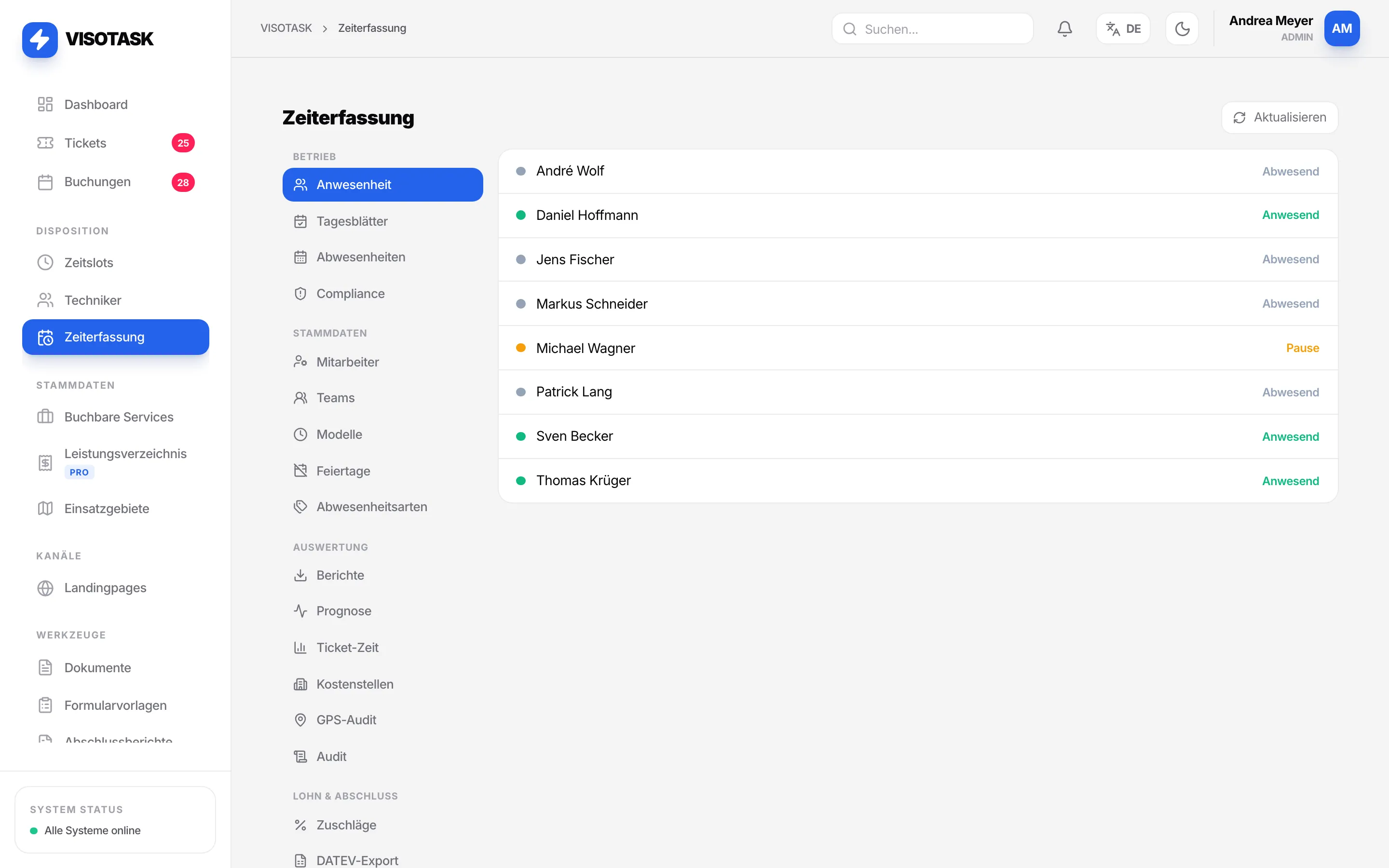The height and width of the screenshot is (868, 1389).
Task: Toggle dark mode moon icon
Action: tap(1182, 29)
